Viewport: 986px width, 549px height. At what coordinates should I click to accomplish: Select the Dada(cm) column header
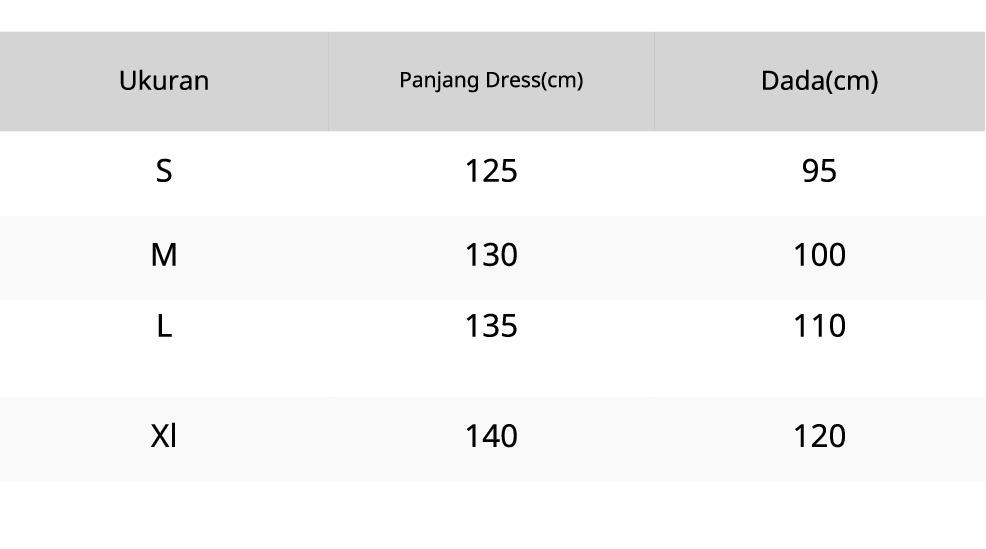tap(819, 80)
